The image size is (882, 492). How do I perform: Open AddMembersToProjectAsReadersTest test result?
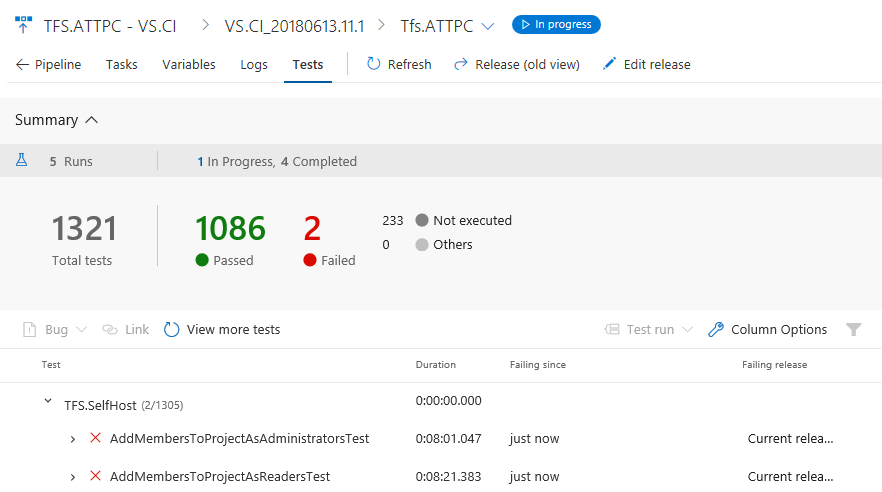[220, 477]
